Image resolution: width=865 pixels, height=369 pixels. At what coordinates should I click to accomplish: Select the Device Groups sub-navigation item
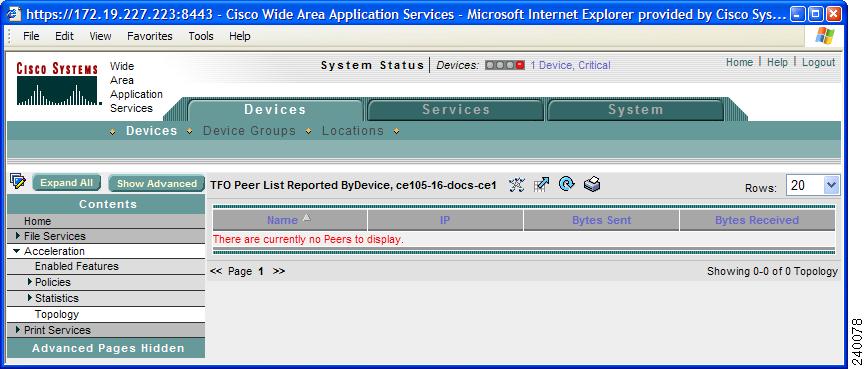coord(249,131)
